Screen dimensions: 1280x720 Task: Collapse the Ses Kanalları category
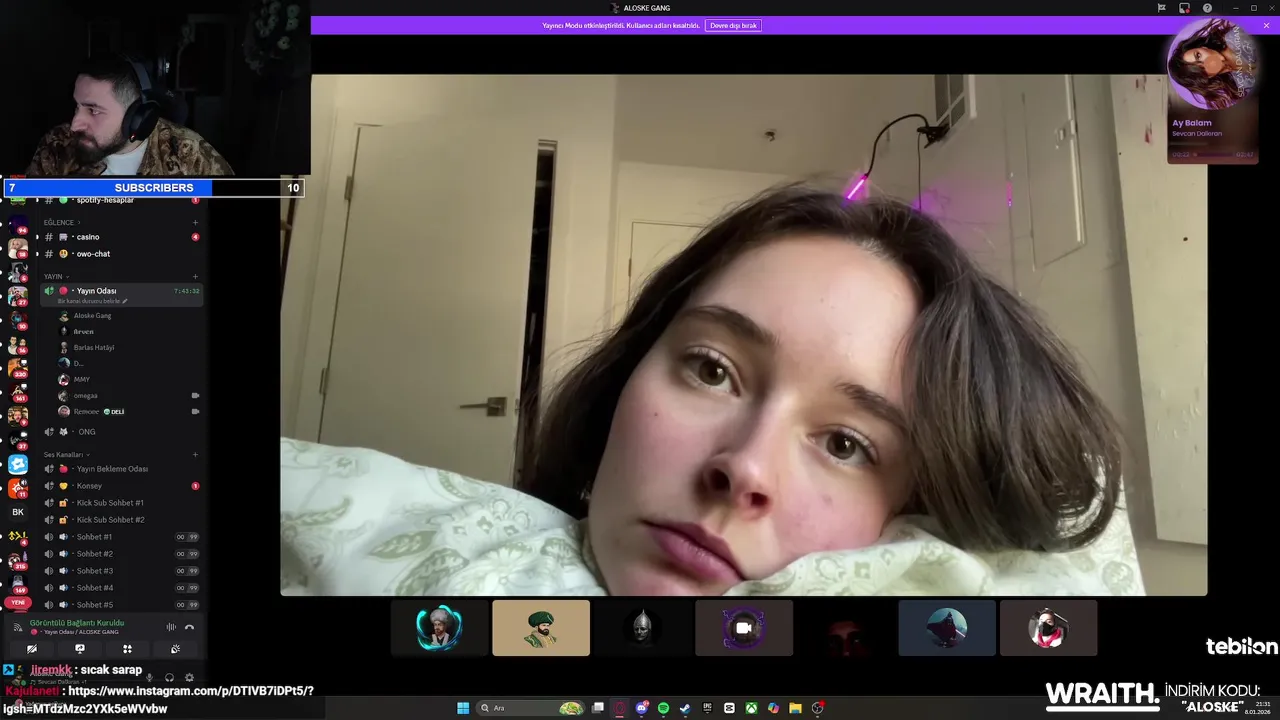click(65, 454)
